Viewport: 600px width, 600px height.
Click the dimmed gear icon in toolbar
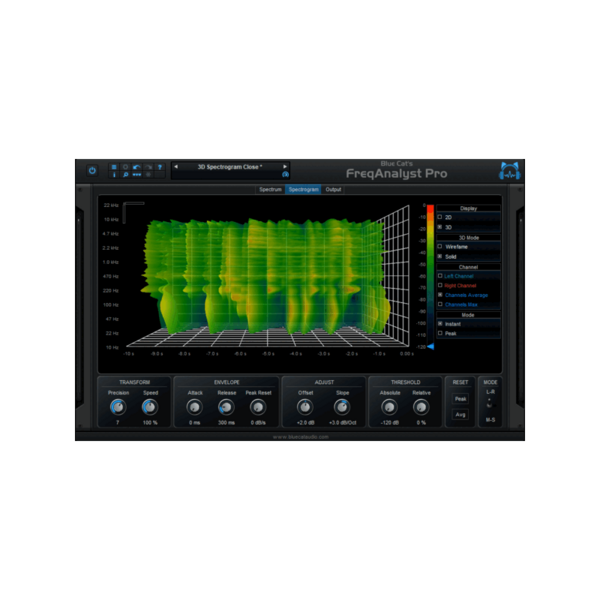(x=148, y=174)
